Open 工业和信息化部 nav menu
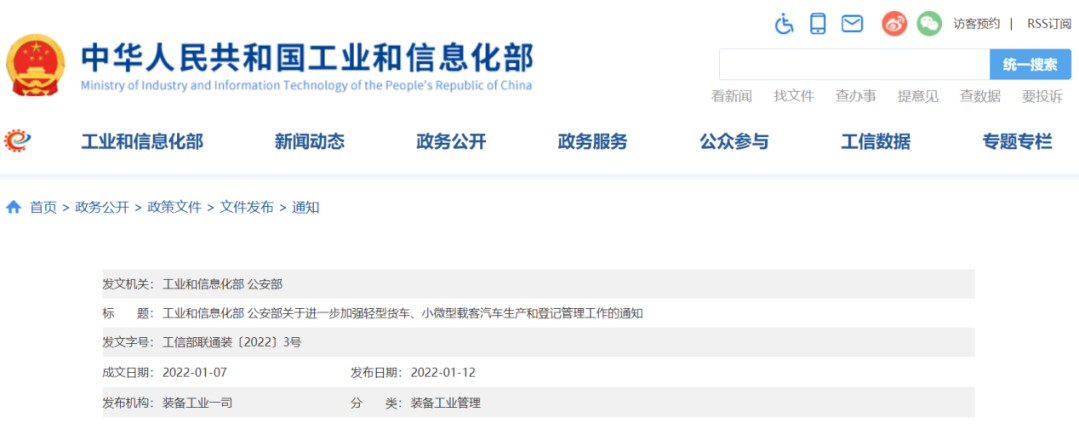Image resolution: width=1079 pixels, height=429 pixels. tap(142, 143)
